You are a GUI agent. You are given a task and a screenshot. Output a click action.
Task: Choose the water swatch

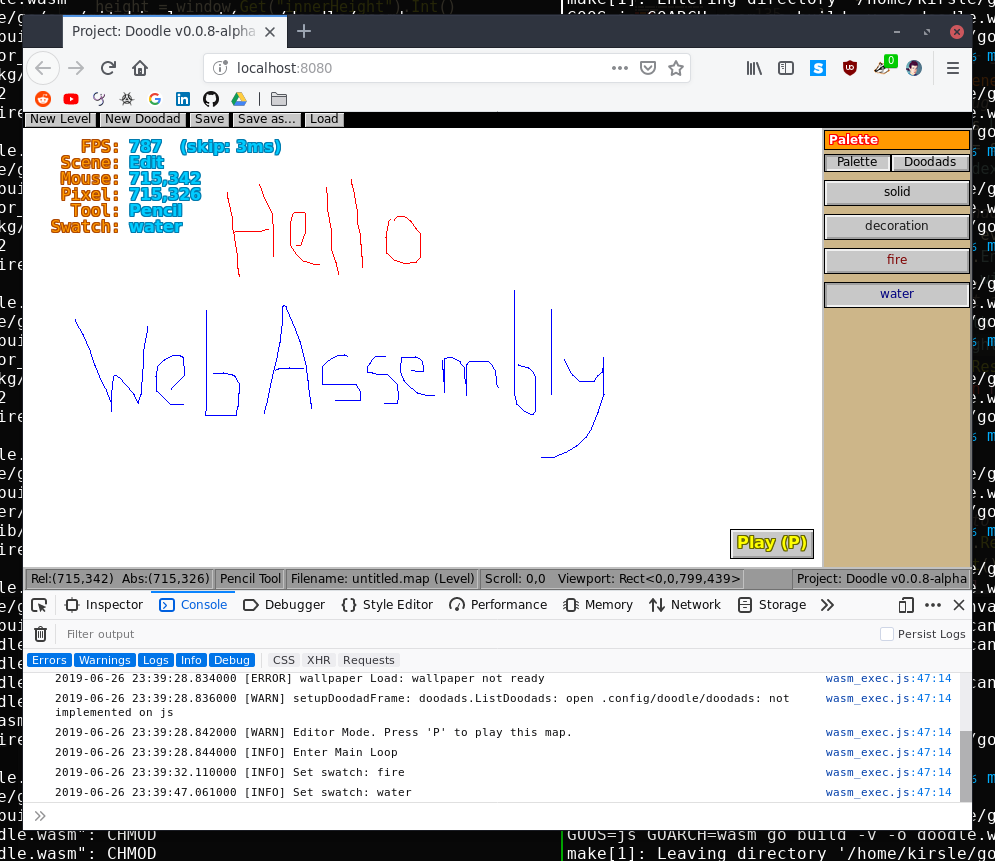[x=897, y=294]
